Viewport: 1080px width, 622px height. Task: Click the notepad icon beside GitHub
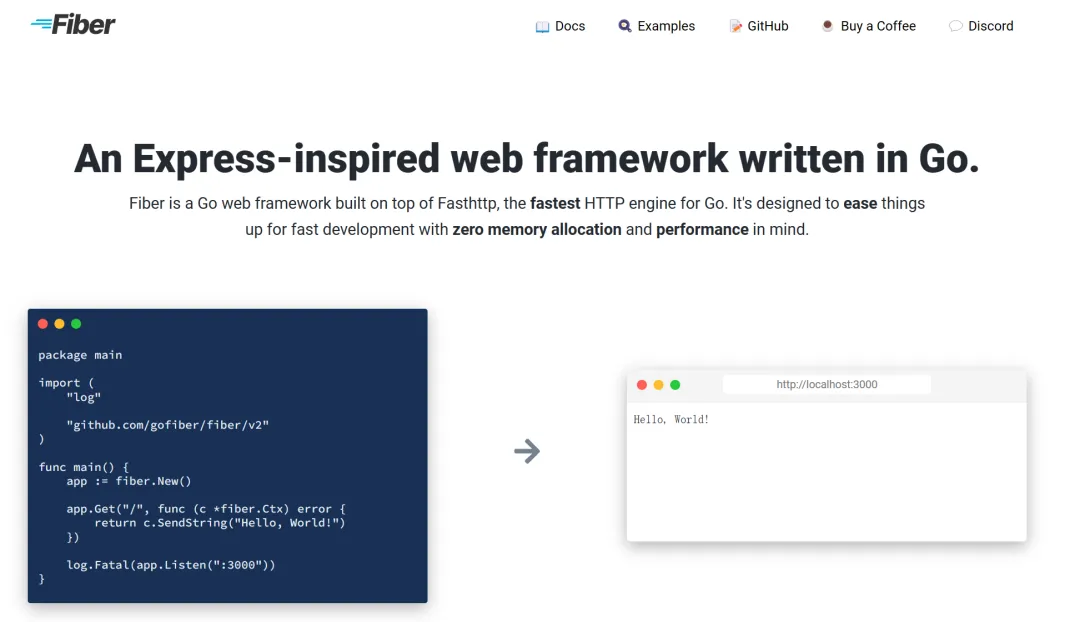coord(736,26)
